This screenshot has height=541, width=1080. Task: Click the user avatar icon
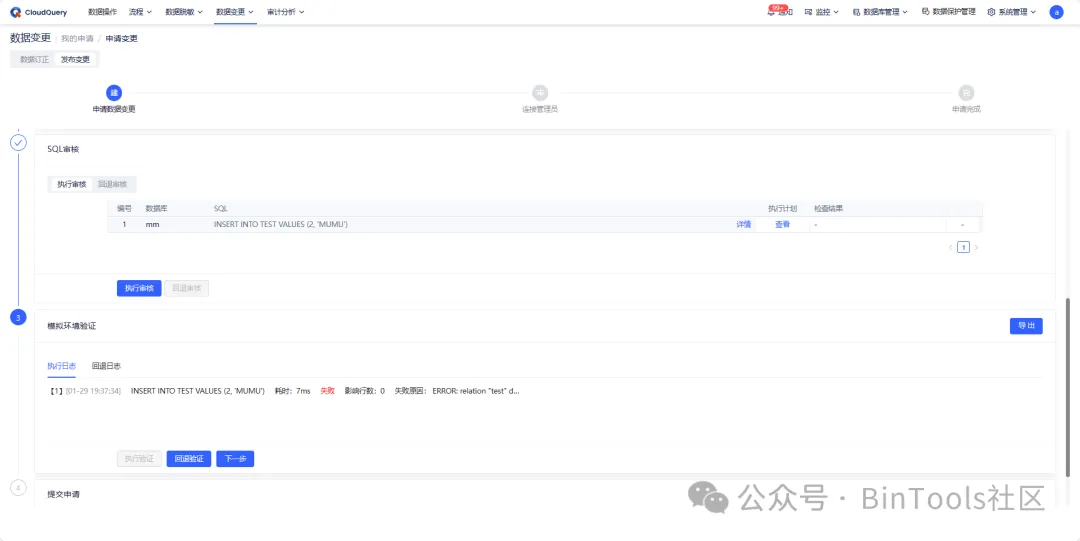click(x=1056, y=12)
